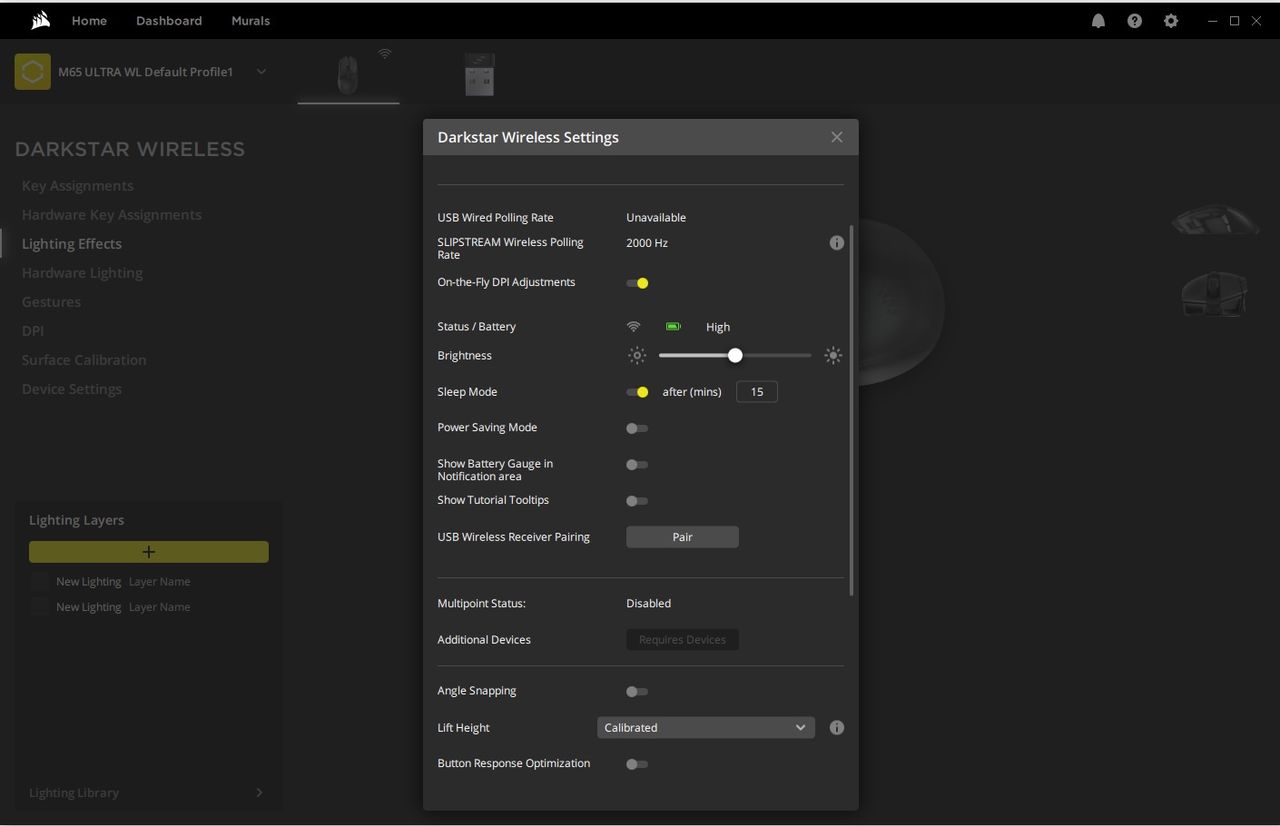Enable Show Battery Gauge in Notification area
This screenshot has height=826, width=1280.
(x=637, y=465)
